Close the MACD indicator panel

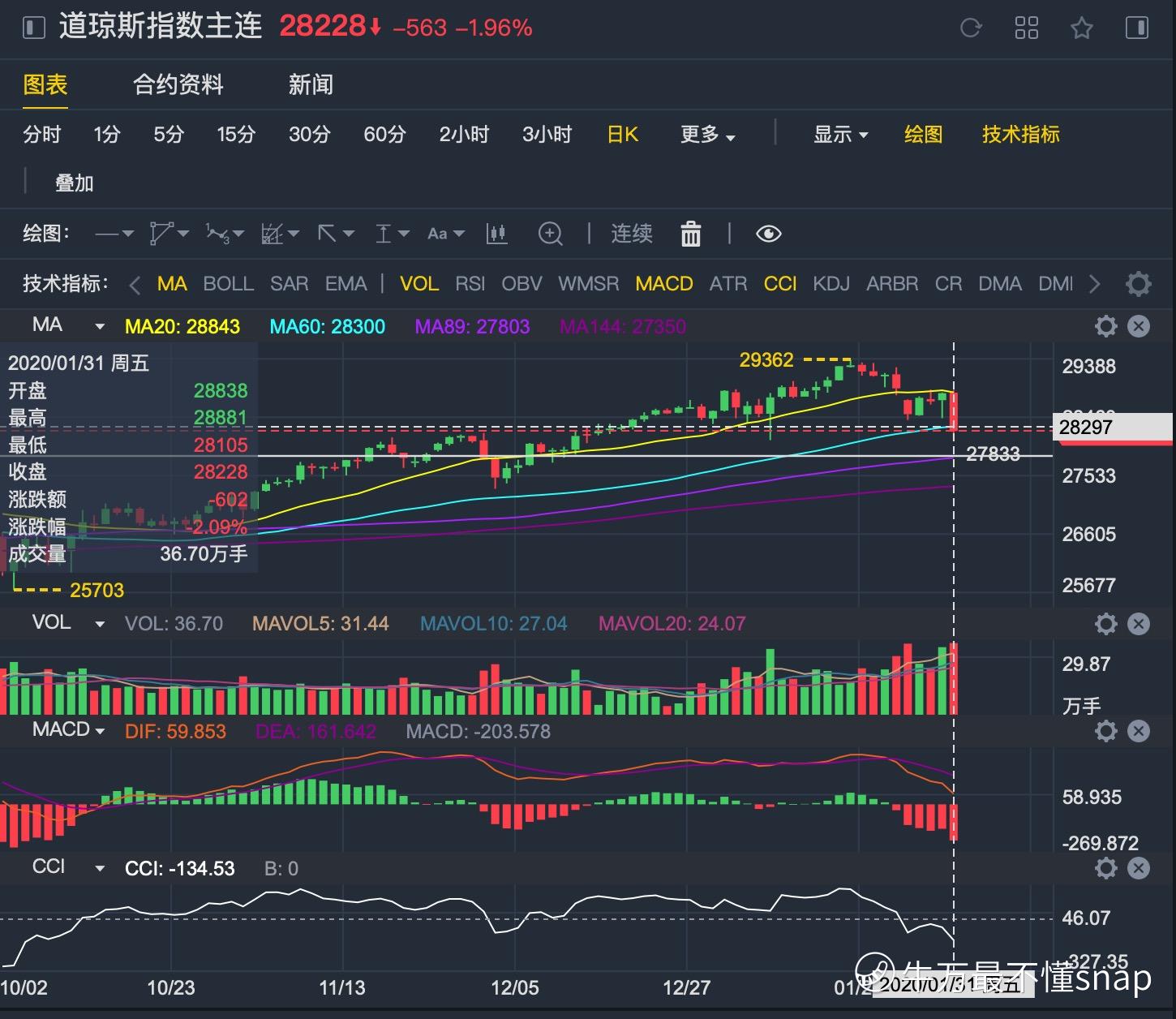pos(1139,731)
